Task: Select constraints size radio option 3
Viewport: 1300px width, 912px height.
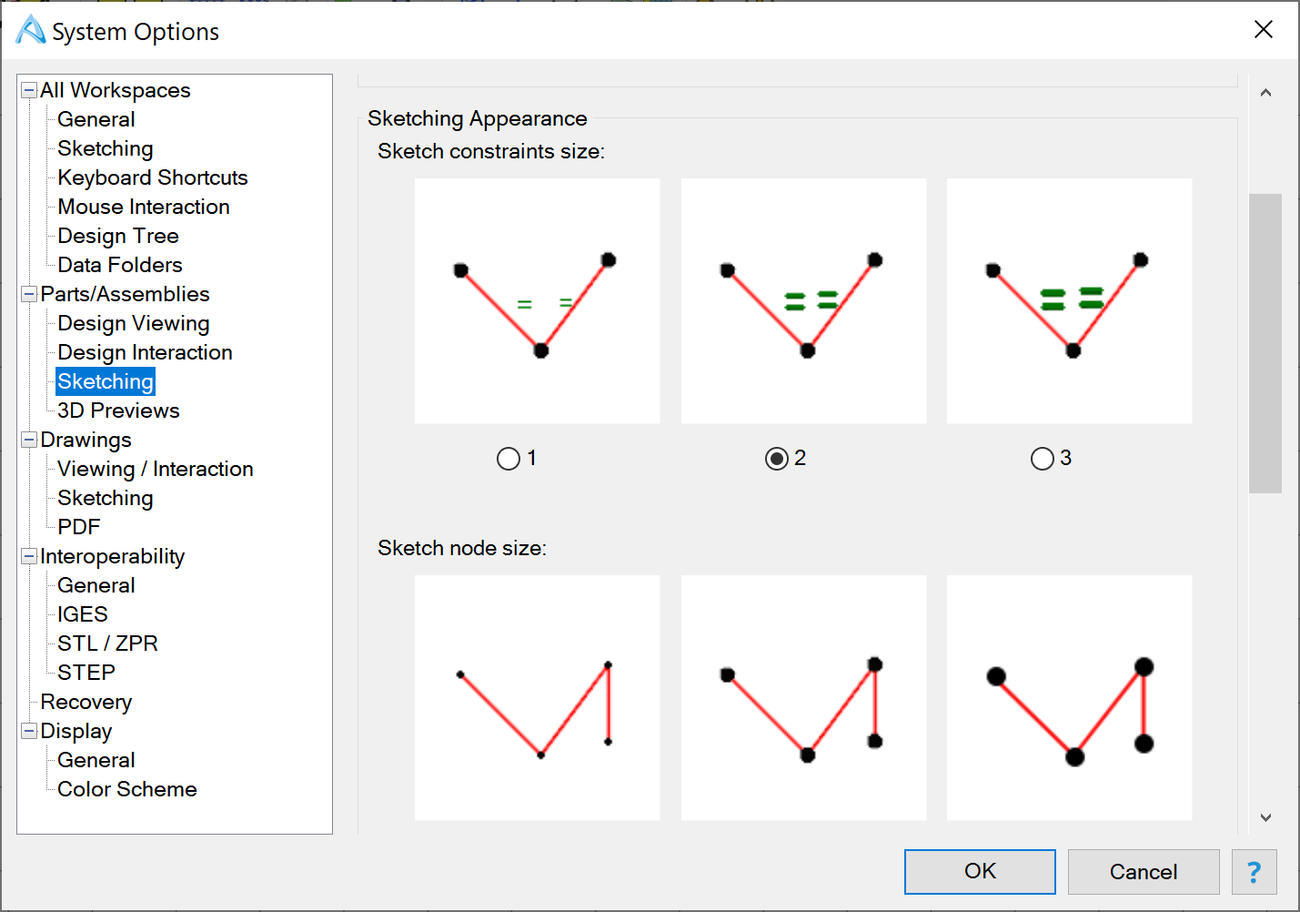Action: click(1042, 458)
